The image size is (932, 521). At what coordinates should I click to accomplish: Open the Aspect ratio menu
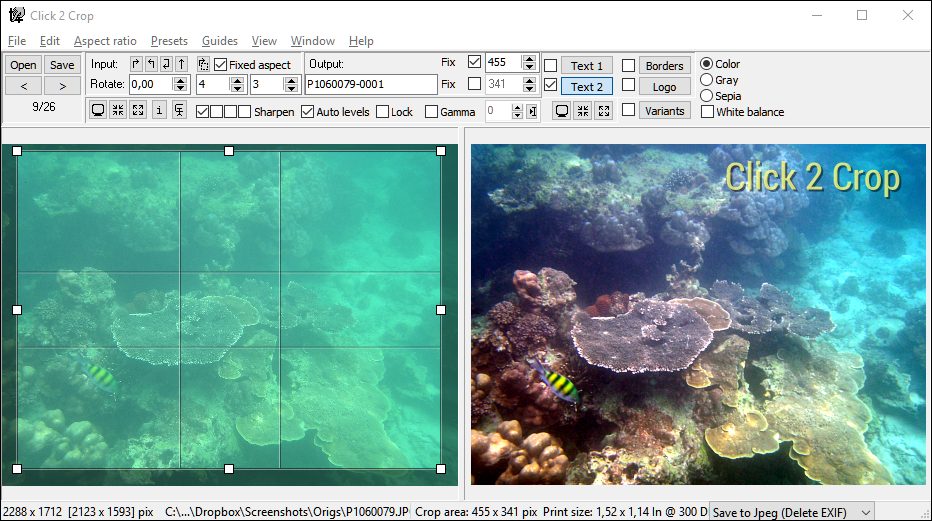tap(105, 41)
